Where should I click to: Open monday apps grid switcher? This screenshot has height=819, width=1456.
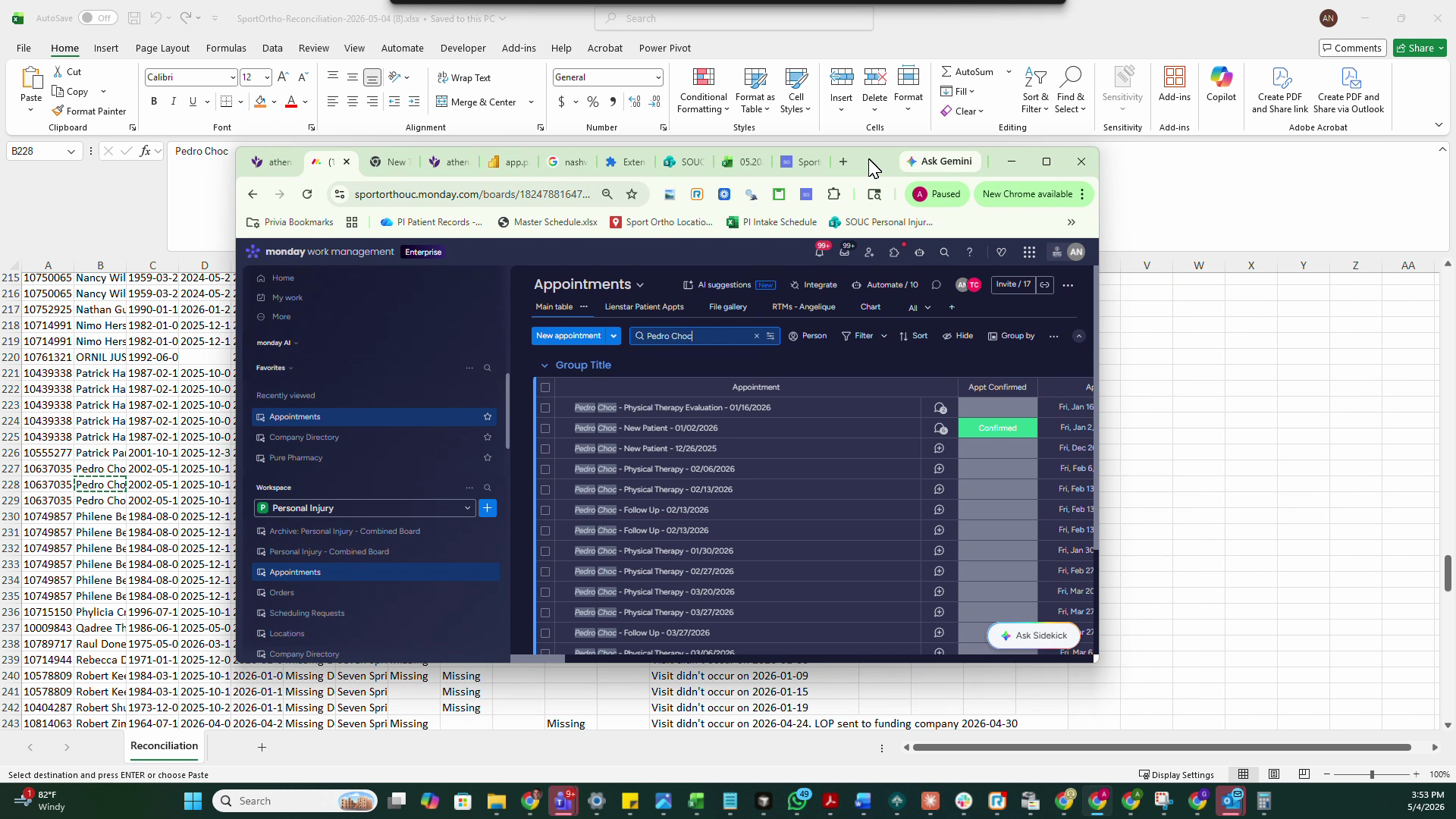click(1029, 252)
